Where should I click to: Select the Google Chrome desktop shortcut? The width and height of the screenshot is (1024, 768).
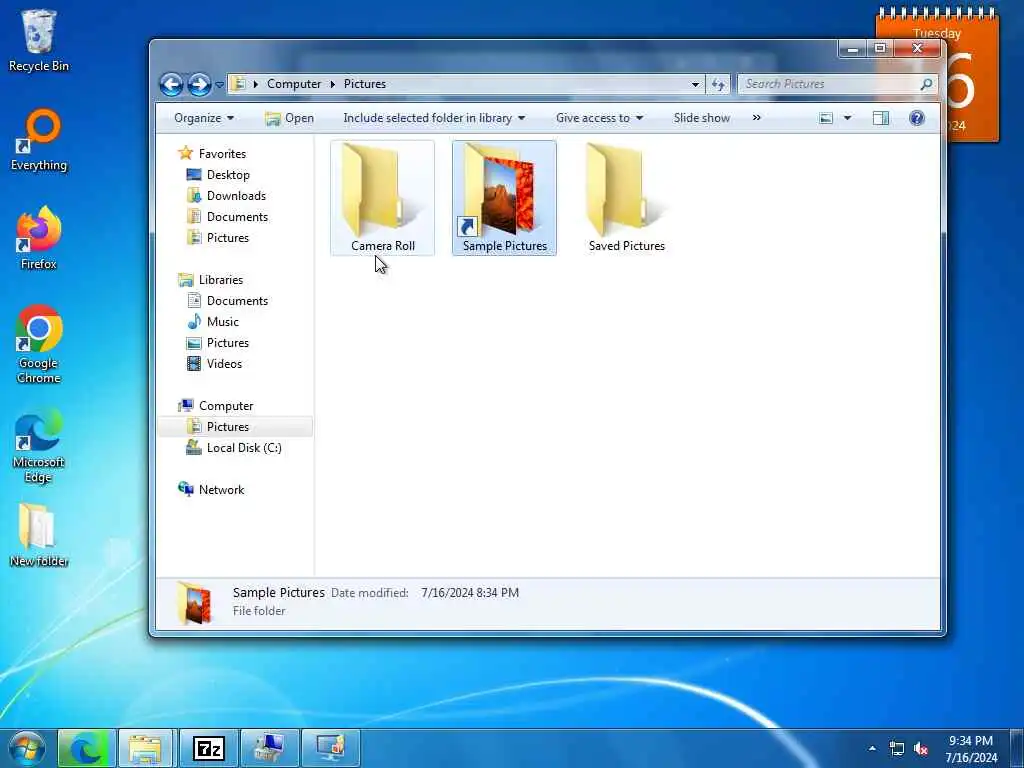(39, 345)
